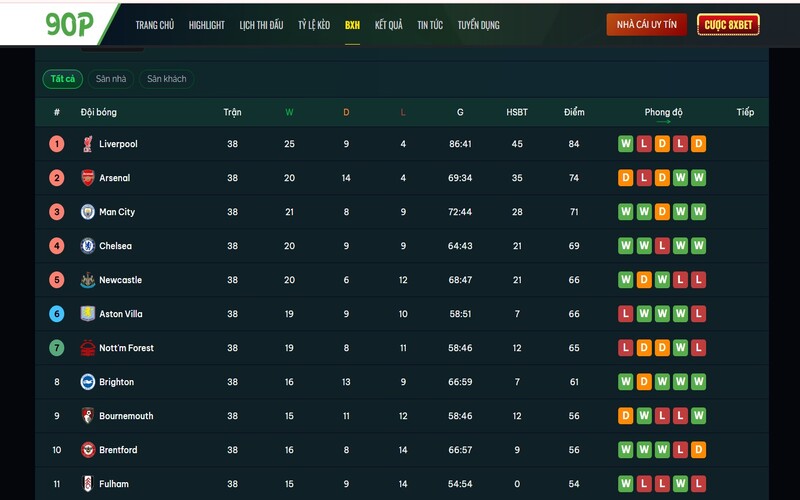
Task: Click the 90P site logo
Action: tap(67, 23)
